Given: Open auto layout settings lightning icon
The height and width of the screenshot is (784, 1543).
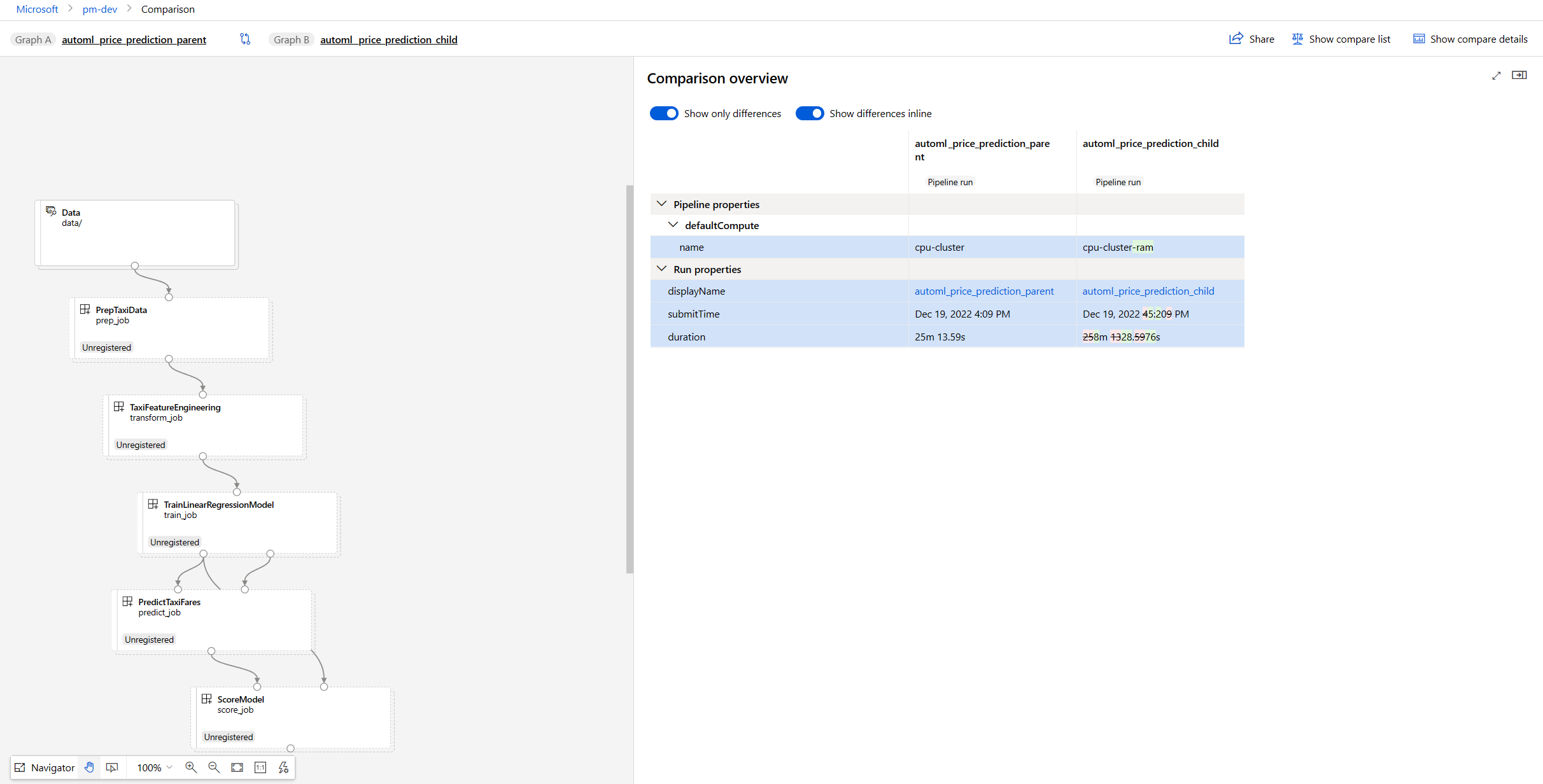Looking at the screenshot, I should pos(283,767).
